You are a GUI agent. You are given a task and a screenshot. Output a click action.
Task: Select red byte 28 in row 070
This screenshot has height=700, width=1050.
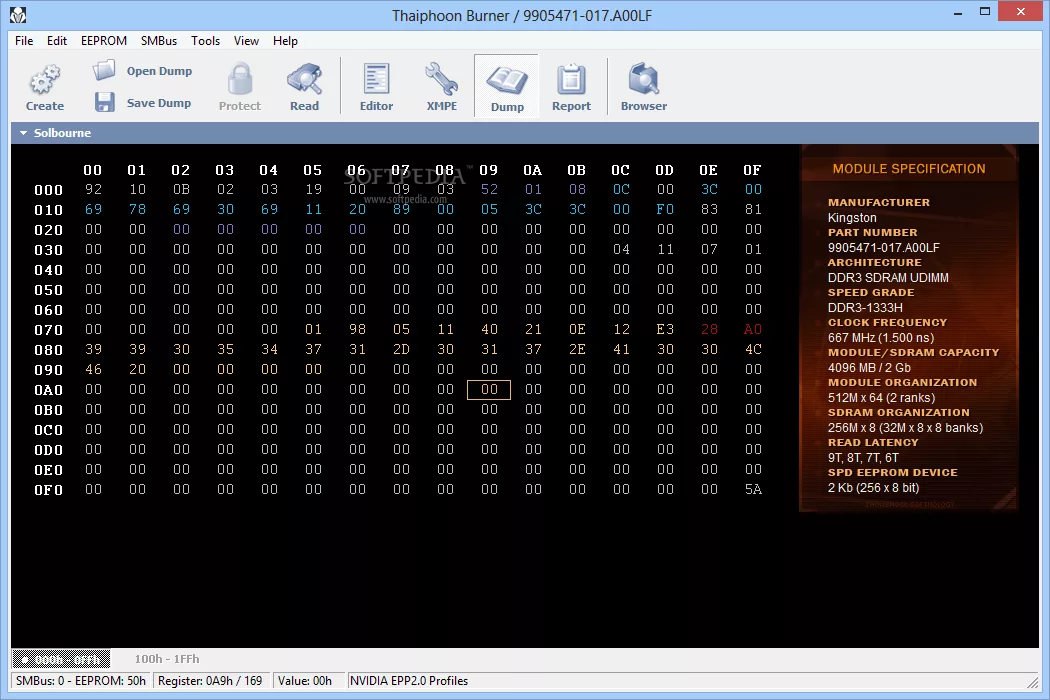(709, 330)
